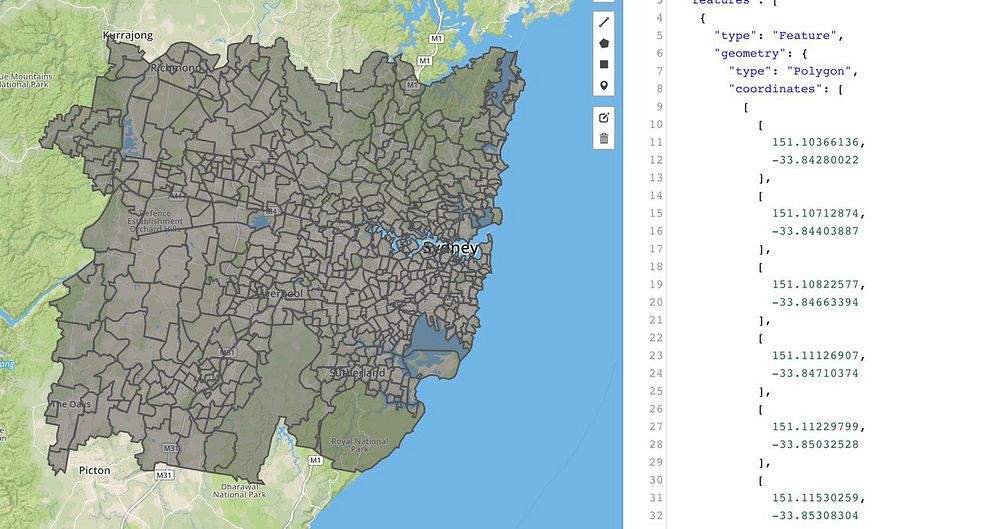This screenshot has height=529, width=1000.
Task: Click the Kurrajong place label
Action: click(128, 35)
